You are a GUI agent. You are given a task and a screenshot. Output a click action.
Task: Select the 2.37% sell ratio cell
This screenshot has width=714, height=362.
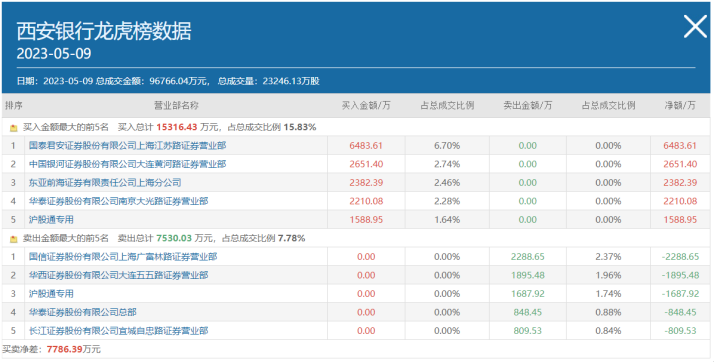(608, 257)
